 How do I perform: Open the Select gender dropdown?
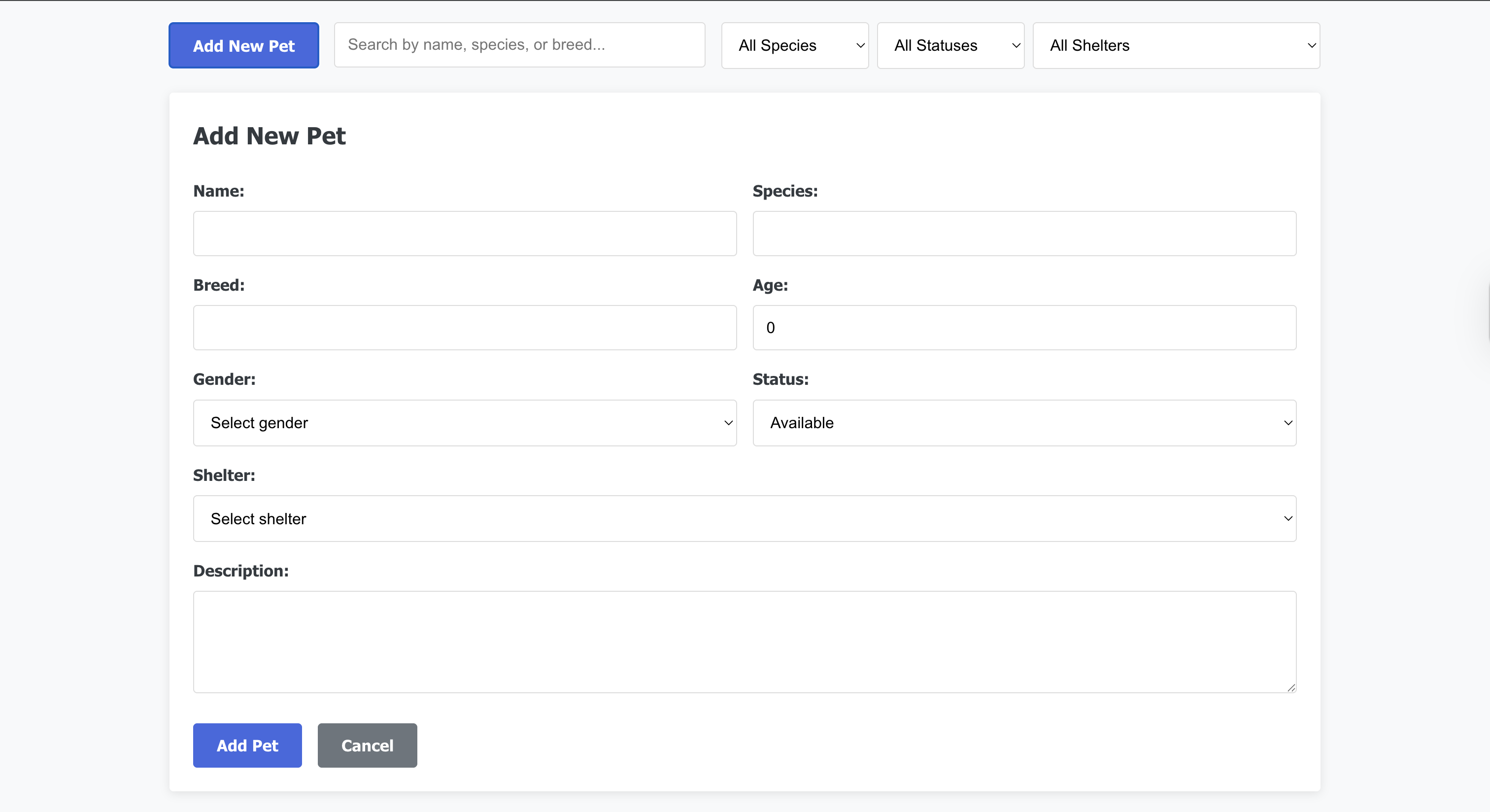pyautogui.click(x=465, y=423)
